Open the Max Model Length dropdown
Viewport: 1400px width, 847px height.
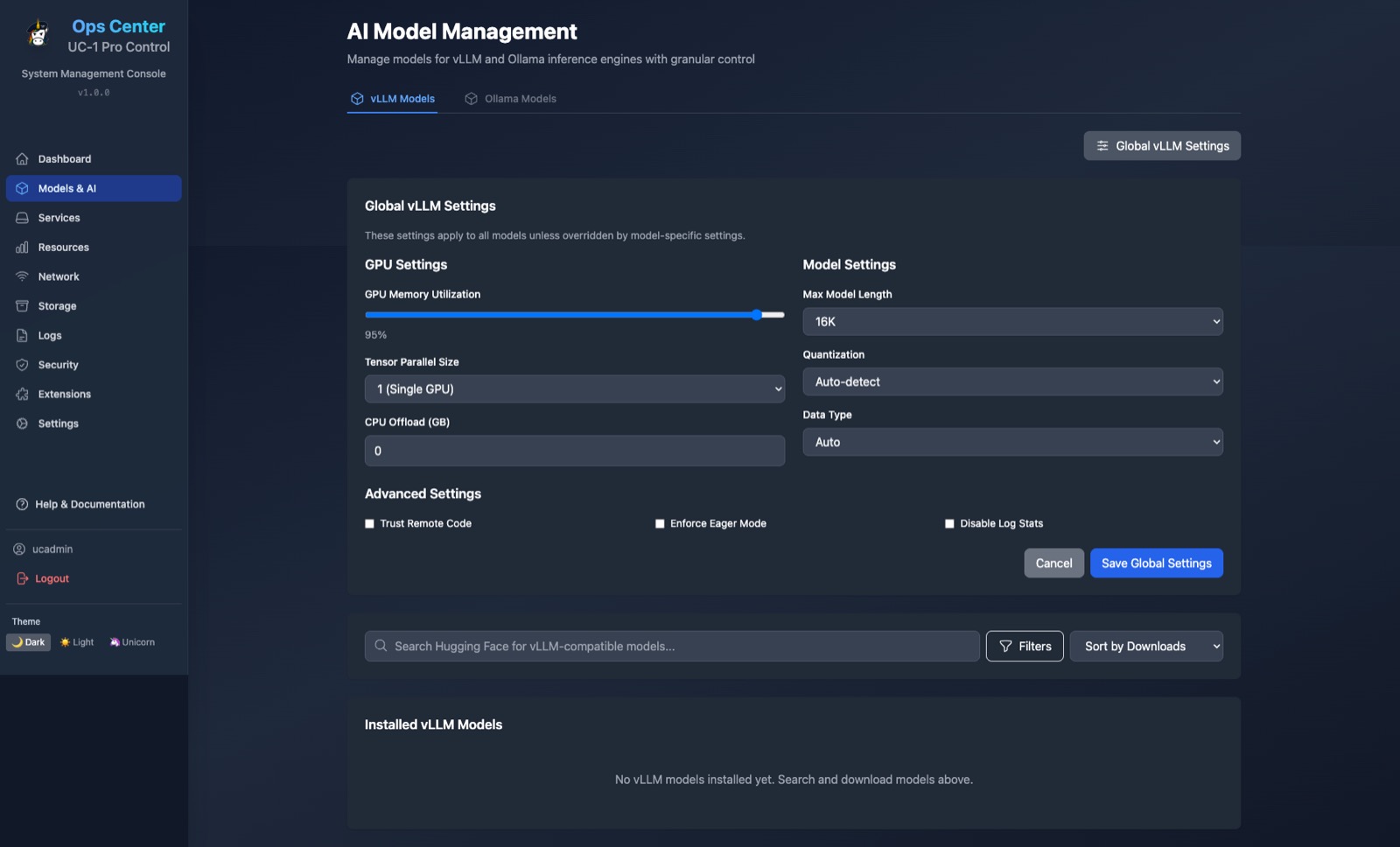tap(1012, 321)
